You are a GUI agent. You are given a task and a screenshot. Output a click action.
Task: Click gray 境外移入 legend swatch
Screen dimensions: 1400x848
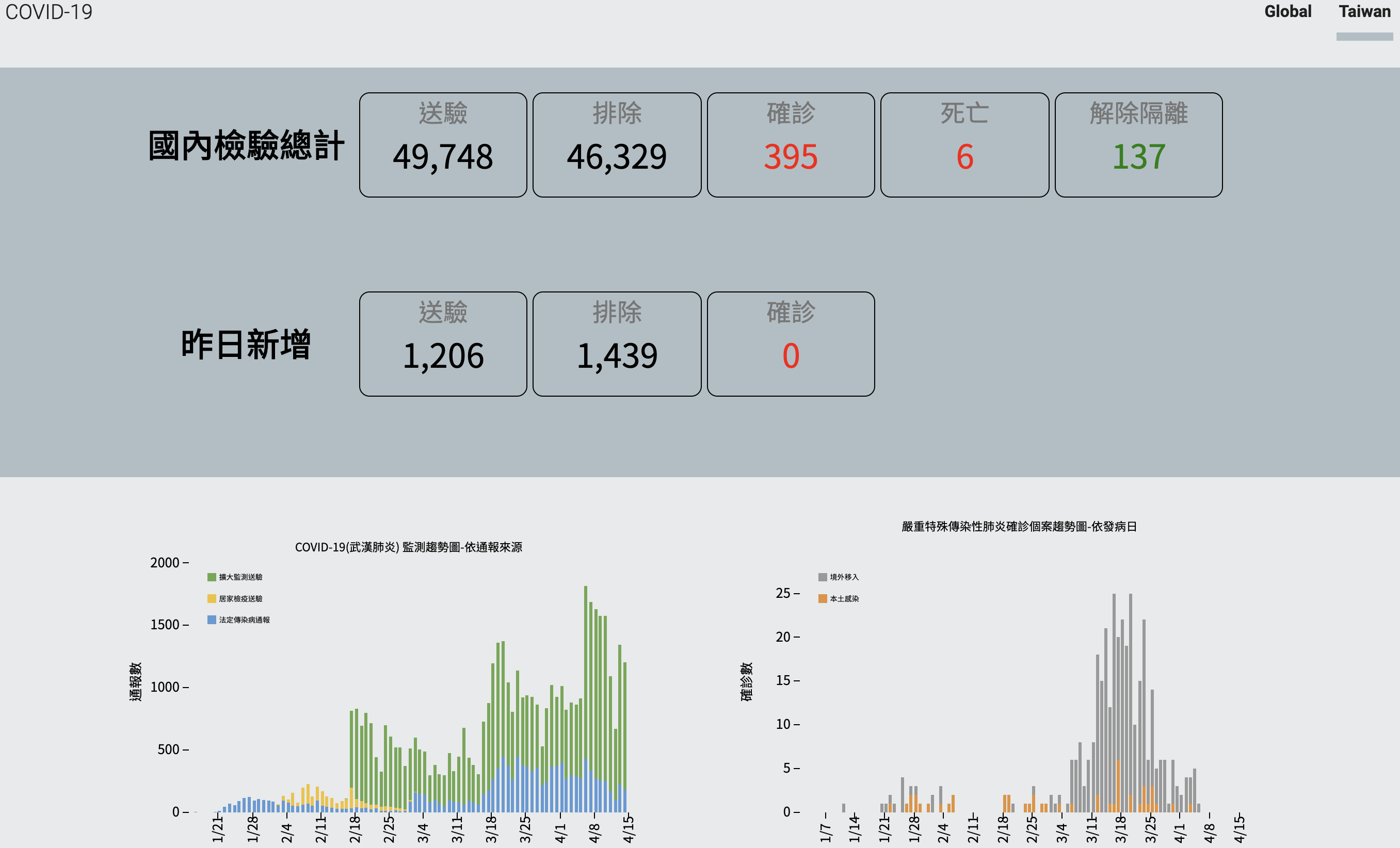point(822,577)
